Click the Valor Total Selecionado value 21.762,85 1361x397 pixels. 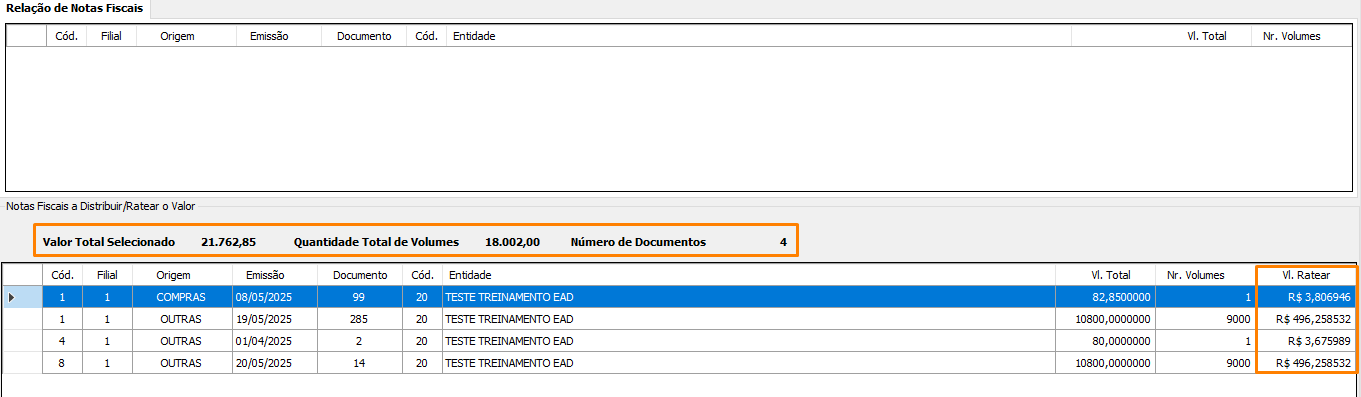point(229,242)
